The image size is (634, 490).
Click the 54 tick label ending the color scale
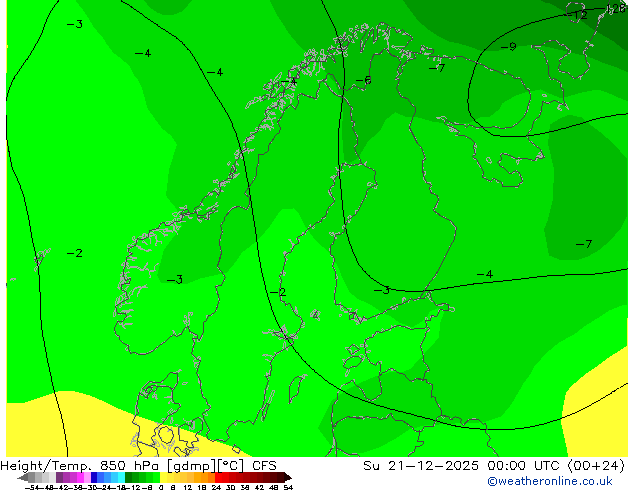tap(287, 487)
